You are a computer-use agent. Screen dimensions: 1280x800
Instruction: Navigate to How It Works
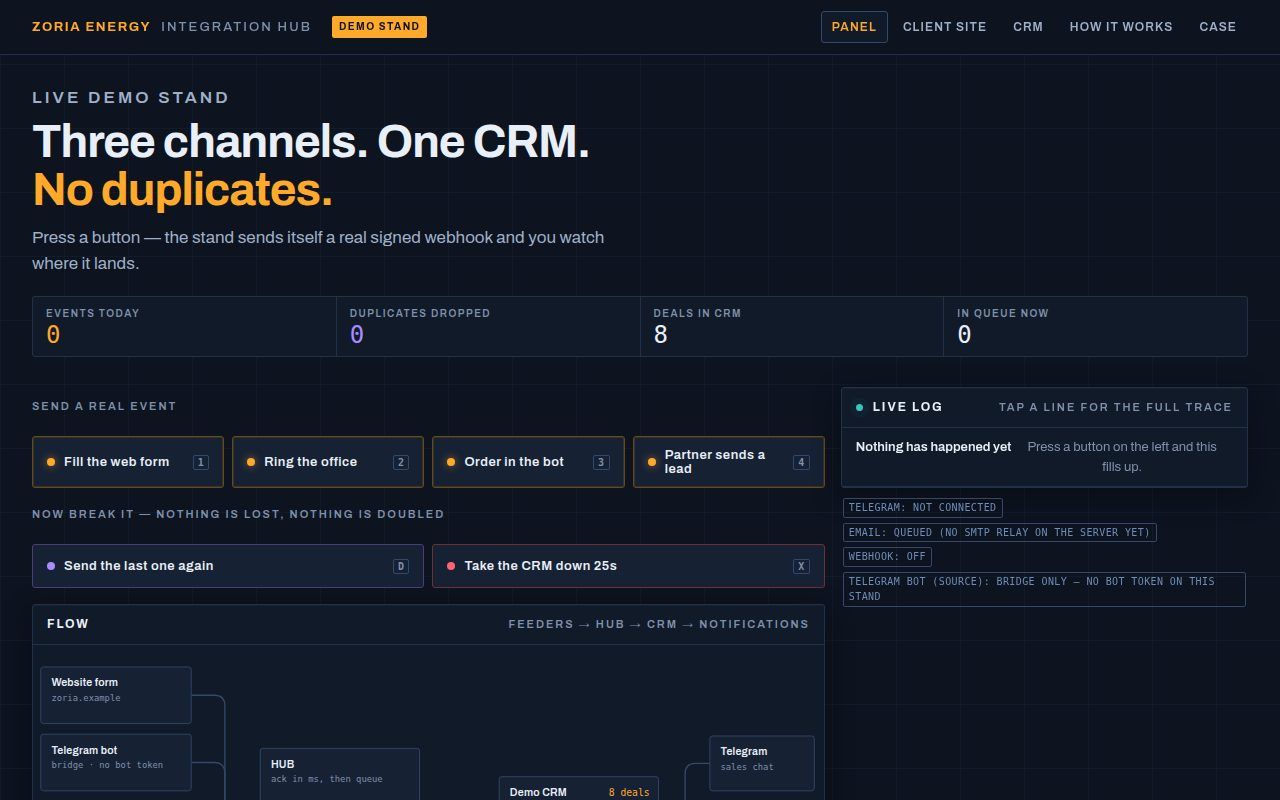[x=1121, y=27]
